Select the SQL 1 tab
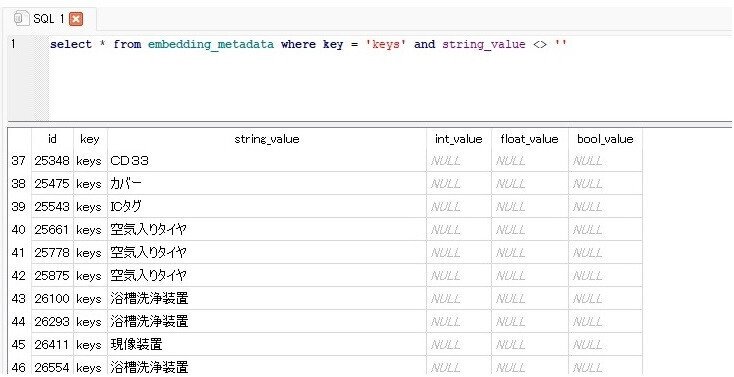Image resolution: width=734 pixels, height=377 pixels. [49, 19]
